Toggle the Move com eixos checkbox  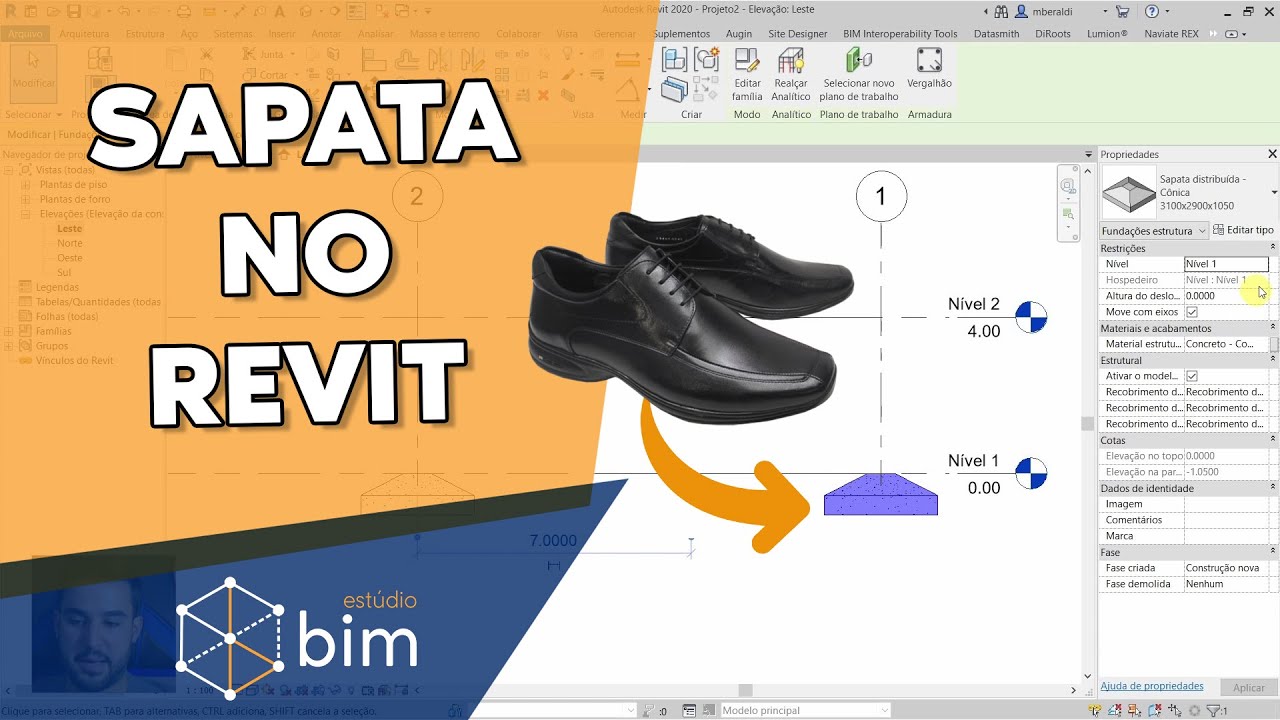[x=1191, y=312]
